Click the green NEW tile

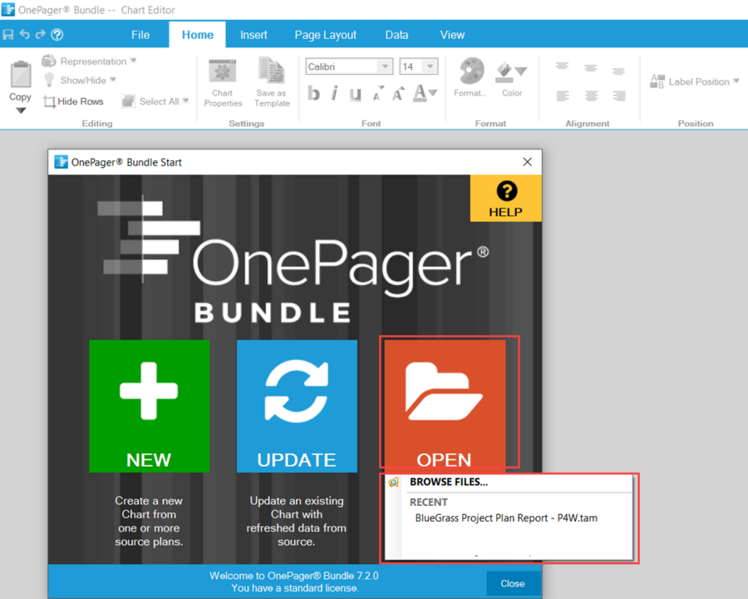(149, 406)
